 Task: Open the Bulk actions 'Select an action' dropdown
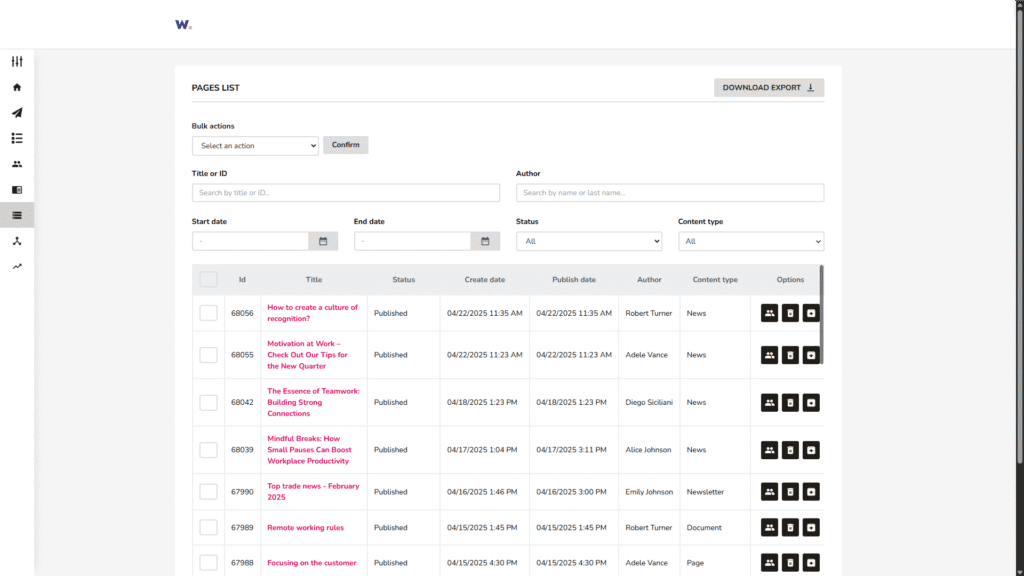pos(255,146)
